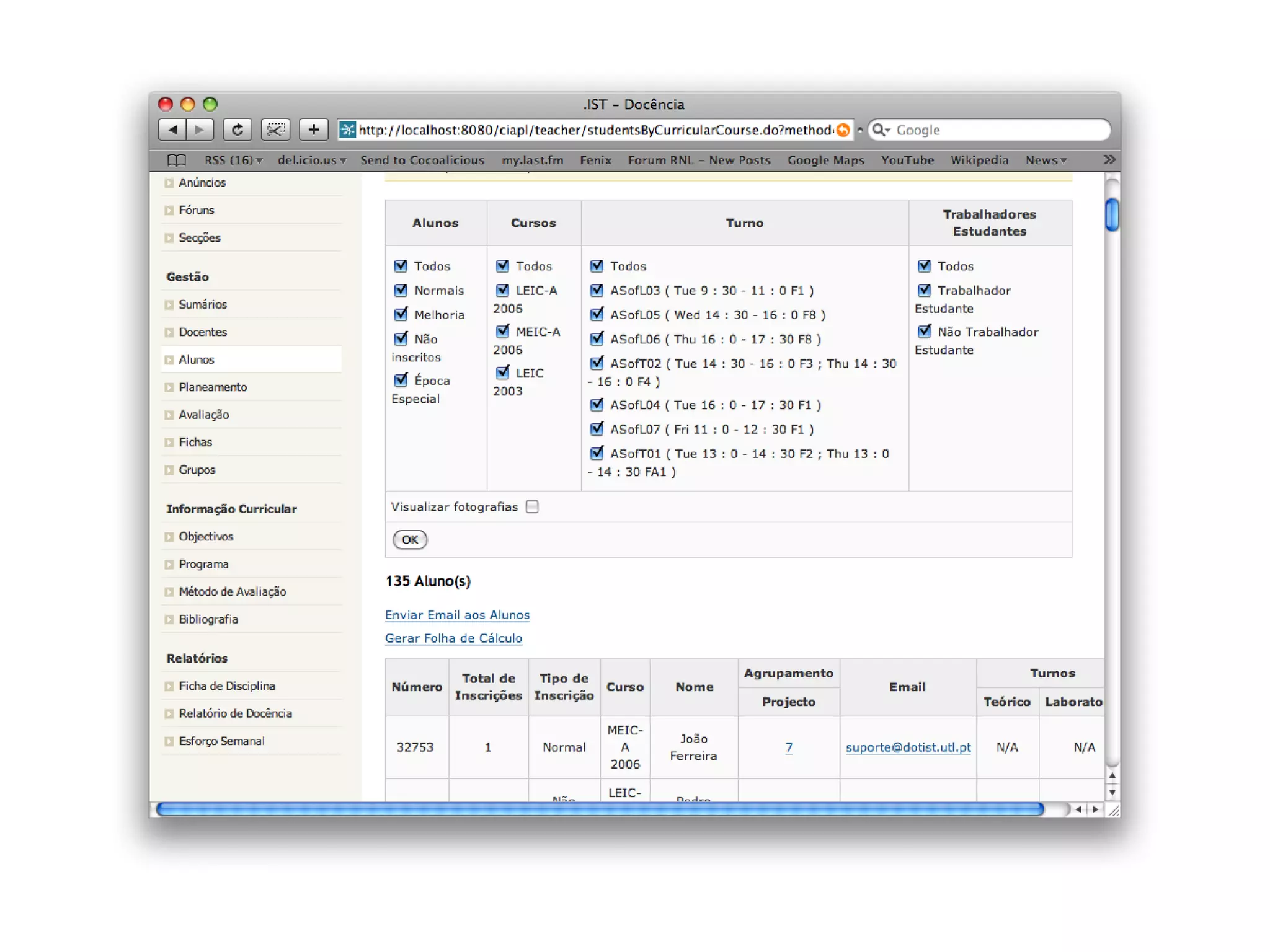Uncheck the Melhoria students checkbox
The width and height of the screenshot is (1270, 952).
pyautogui.click(x=401, y=314)
